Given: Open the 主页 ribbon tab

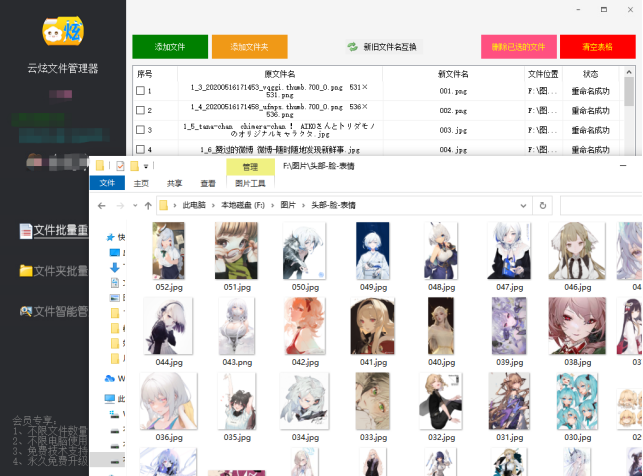Looking at the screenshot, I should click(141, 183).
